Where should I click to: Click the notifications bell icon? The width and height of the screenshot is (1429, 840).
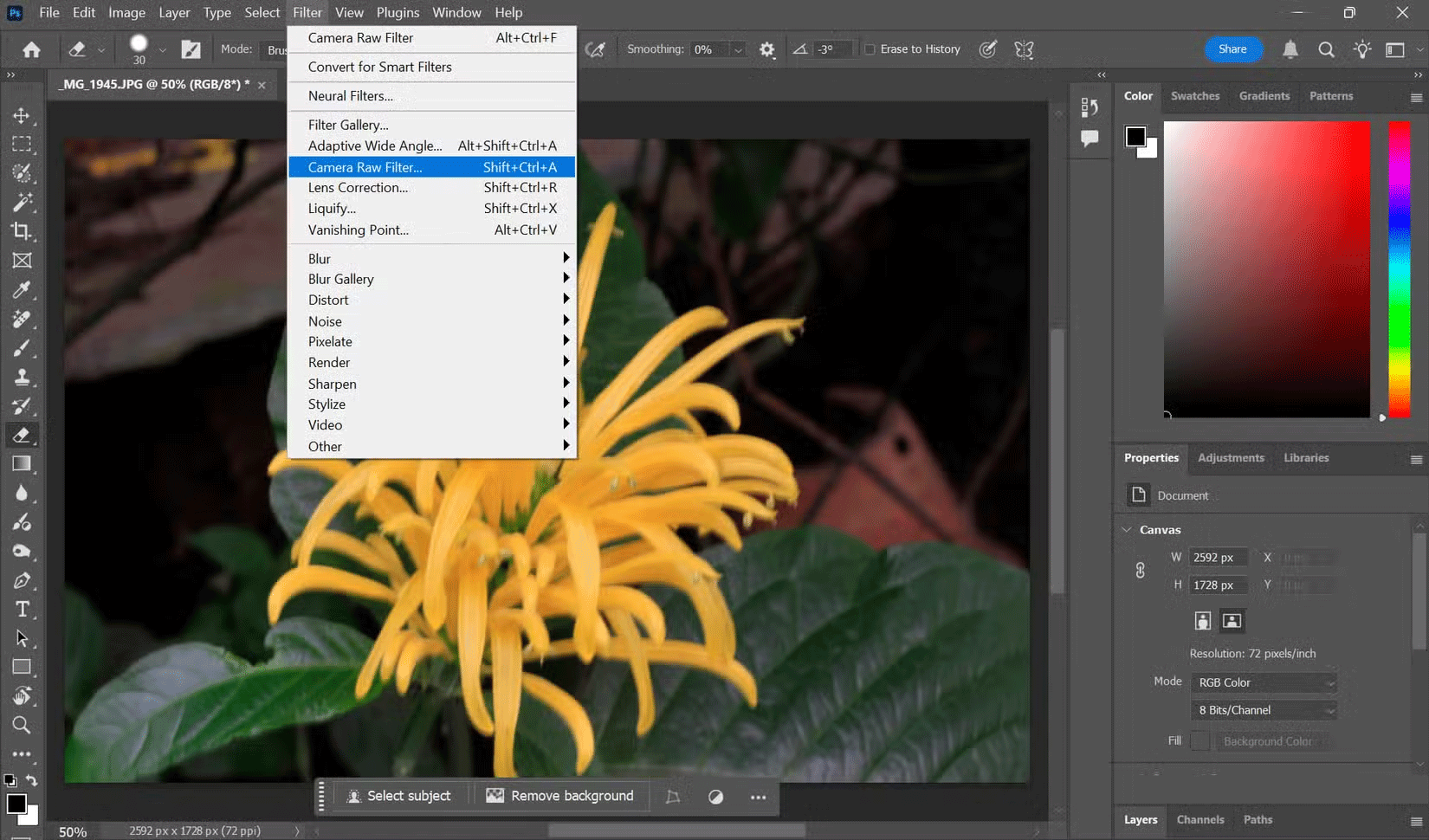click(1290, 49)
